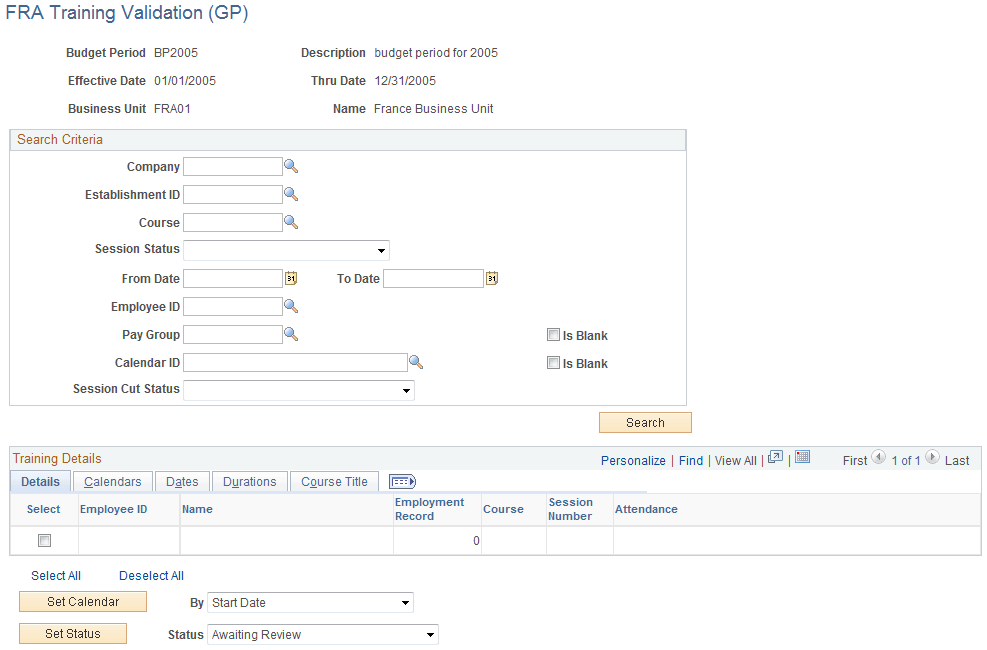The height and width of the screenshot is (650, 987).
Task: Click inside the Establishment ID field
Action: click(232, 194)
